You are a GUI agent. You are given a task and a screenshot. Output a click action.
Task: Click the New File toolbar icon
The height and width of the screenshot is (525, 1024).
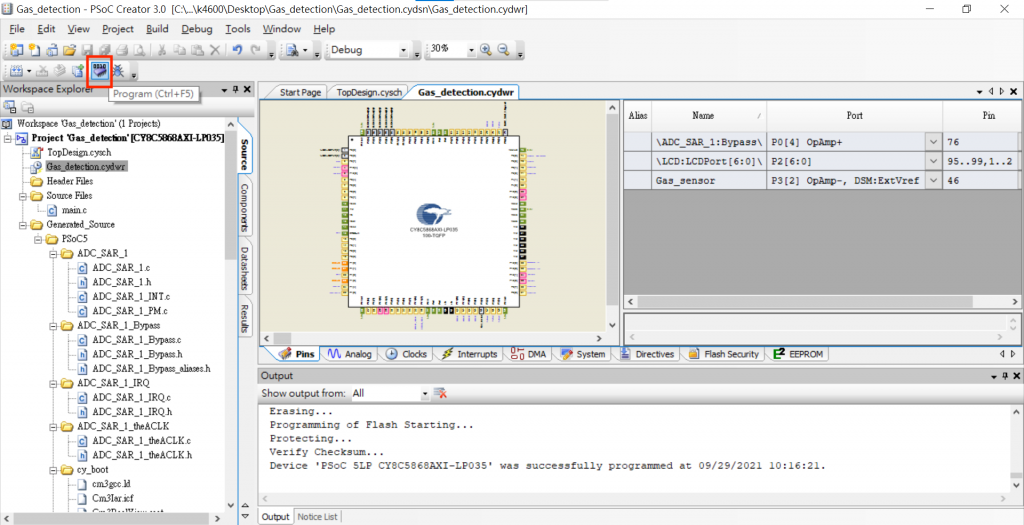[x=35, y=50]
